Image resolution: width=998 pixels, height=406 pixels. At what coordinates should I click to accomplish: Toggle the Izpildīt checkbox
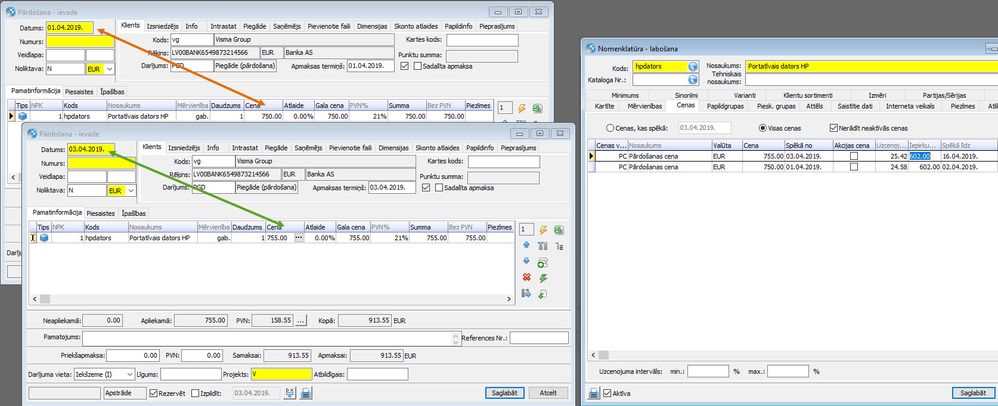point(195,393)
